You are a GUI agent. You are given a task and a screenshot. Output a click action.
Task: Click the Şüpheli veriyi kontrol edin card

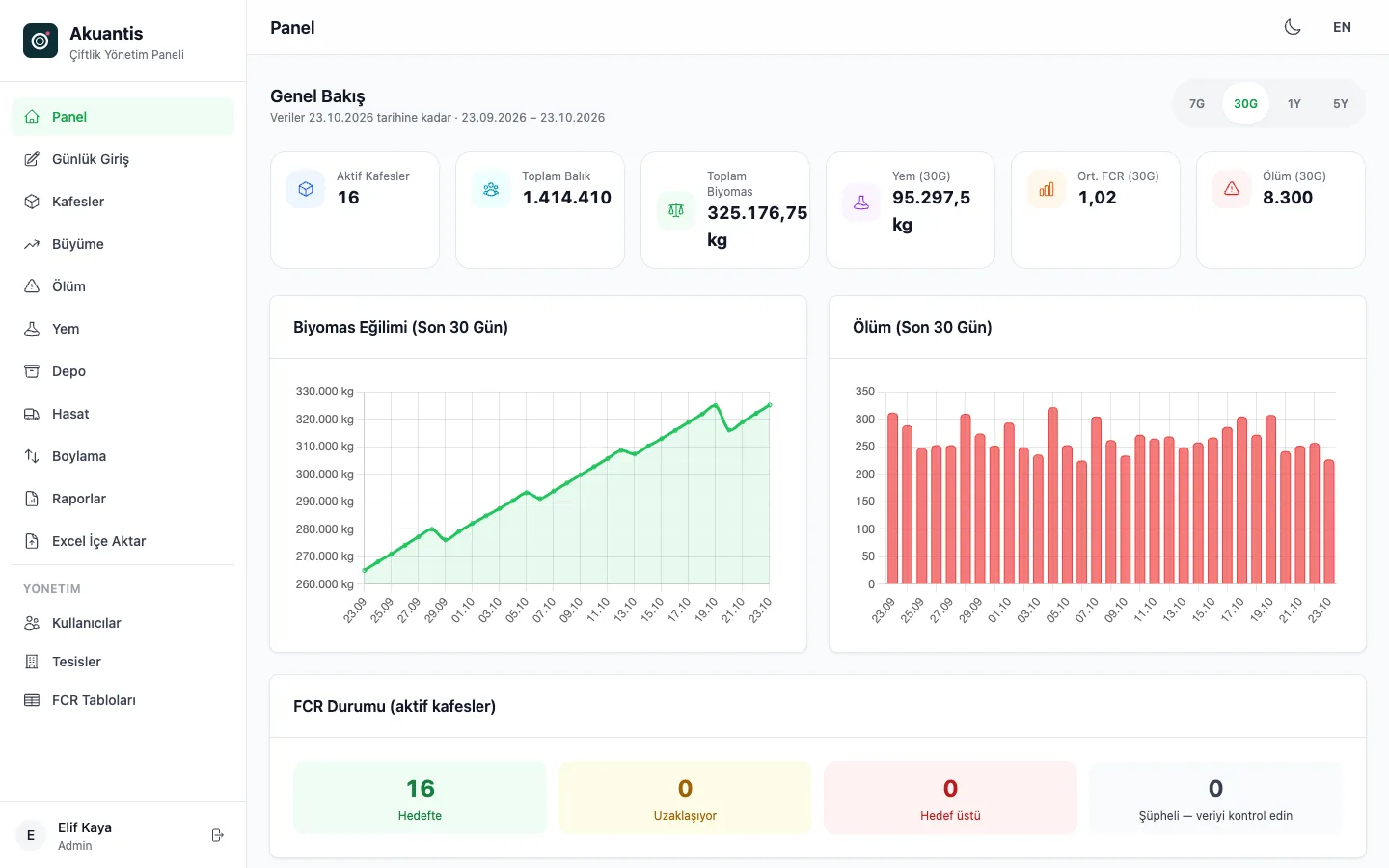tap(1215, 798)
